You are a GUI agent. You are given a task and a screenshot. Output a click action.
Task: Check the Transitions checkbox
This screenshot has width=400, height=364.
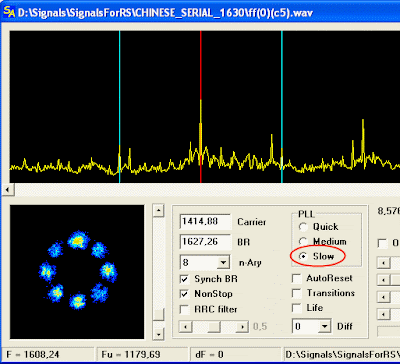296,293
